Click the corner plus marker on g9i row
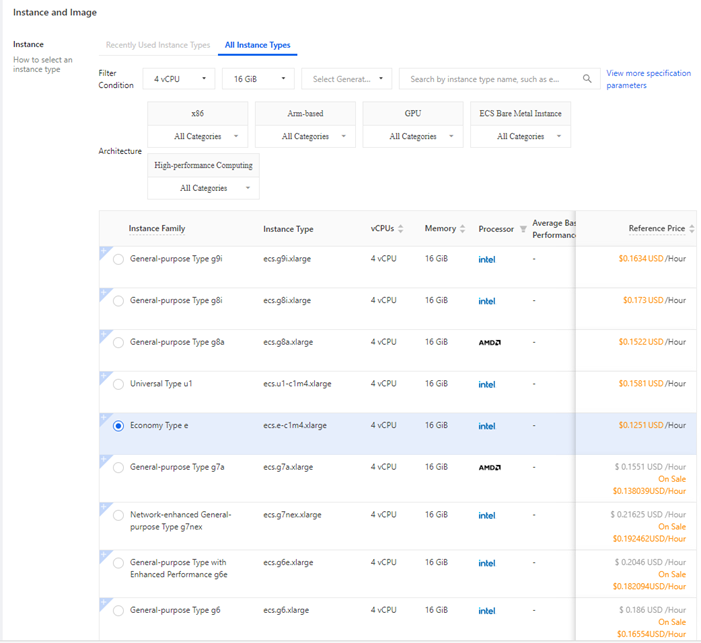 104,251
